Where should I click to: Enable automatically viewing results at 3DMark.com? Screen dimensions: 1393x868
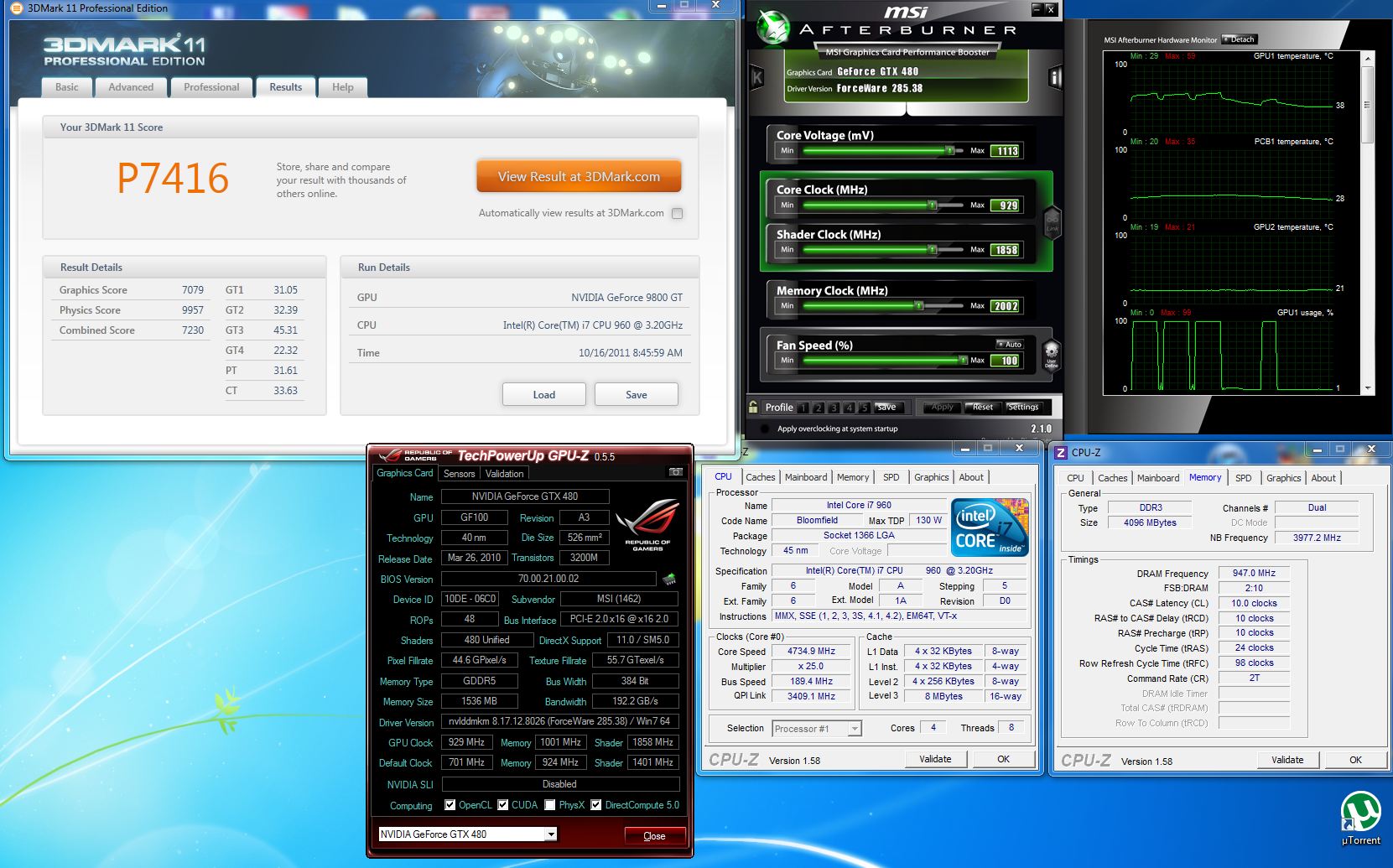coord(678,213)
